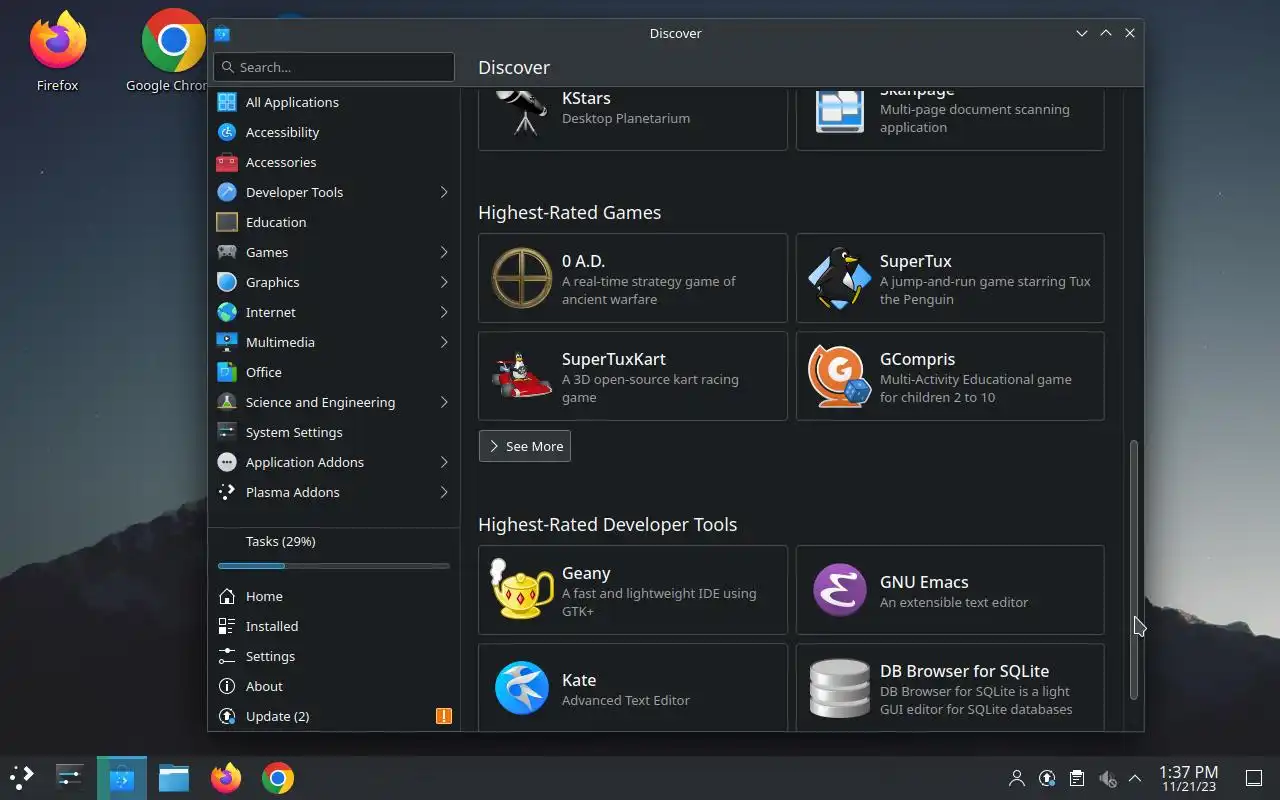Open Firefox from the desktop shortcut
1280x800 pixels.
click(57, 50)
